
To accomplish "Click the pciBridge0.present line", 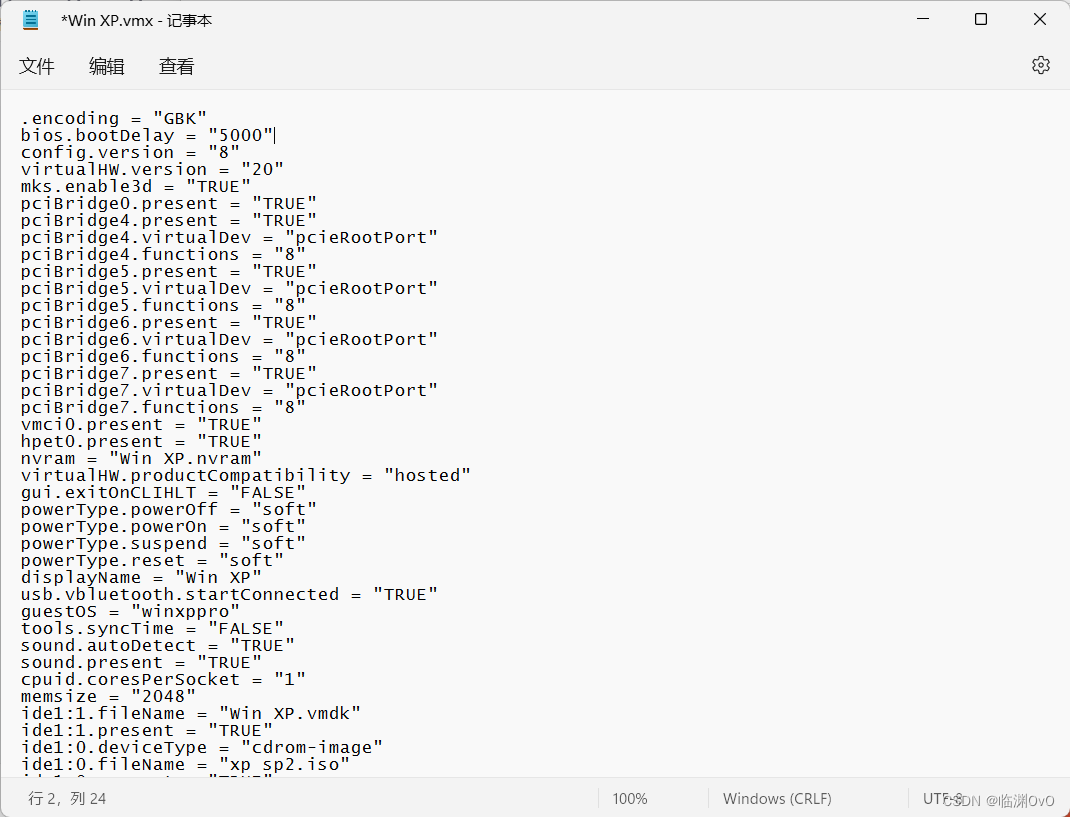I will (x=169, y=203).
